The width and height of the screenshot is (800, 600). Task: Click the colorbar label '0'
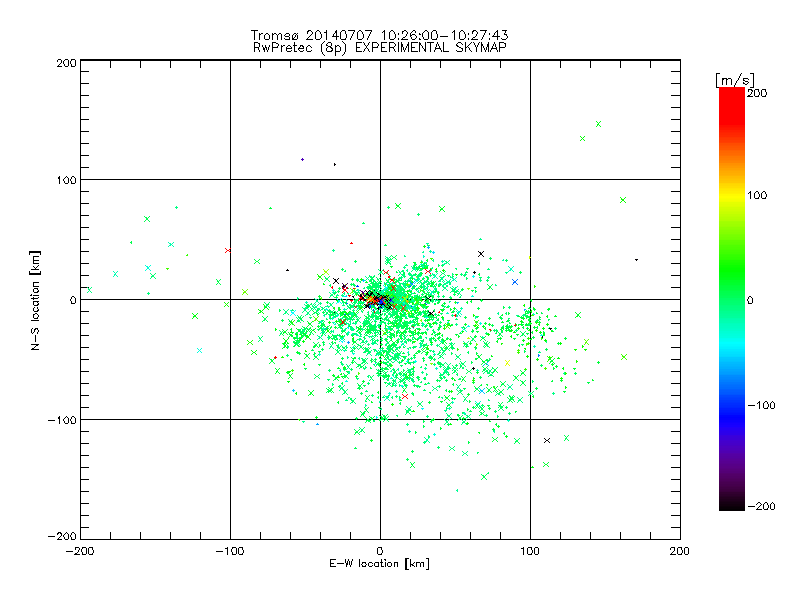(750, 300)
